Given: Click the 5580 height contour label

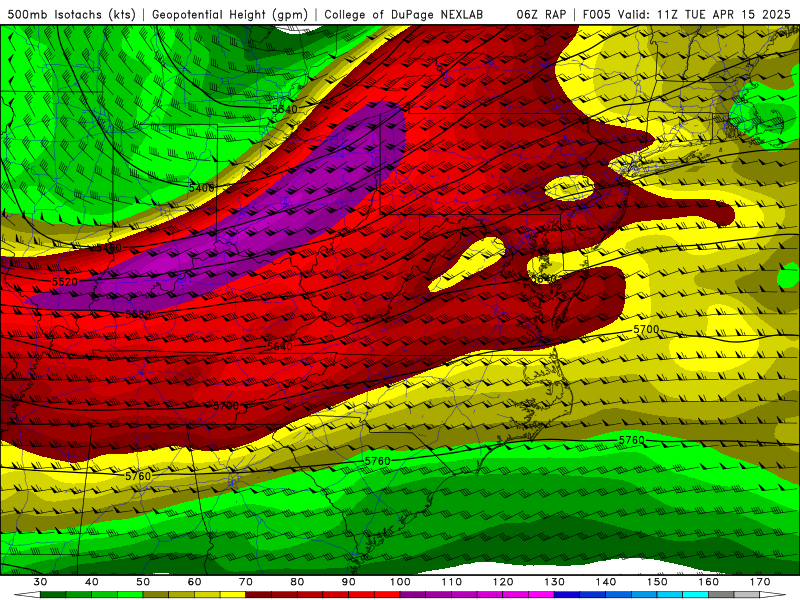Looking at the screenshot, I should pos(138,314).
